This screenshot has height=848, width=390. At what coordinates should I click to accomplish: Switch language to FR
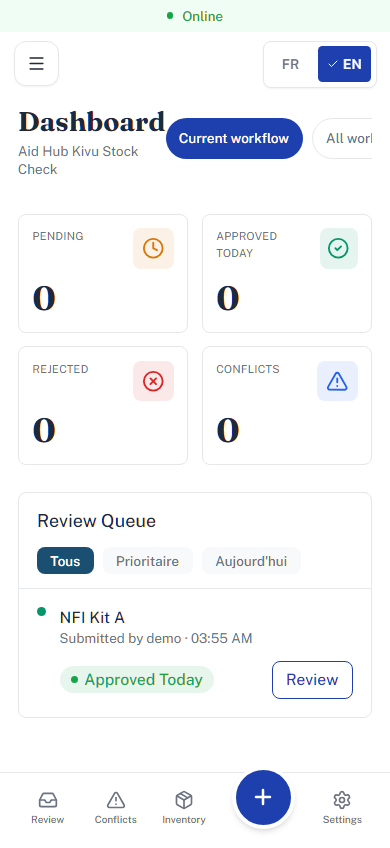point(290,64)
